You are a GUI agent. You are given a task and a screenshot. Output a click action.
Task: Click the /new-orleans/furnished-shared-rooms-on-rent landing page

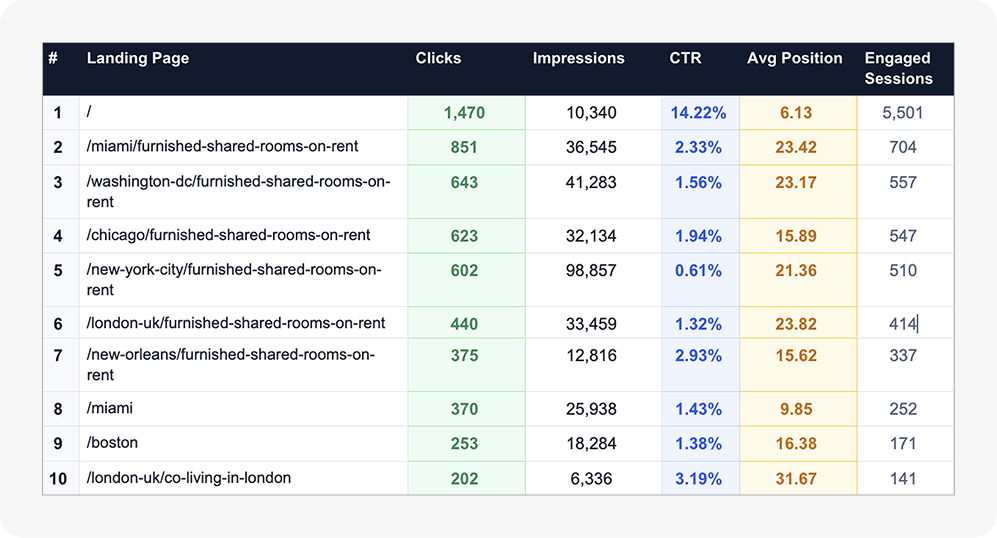click(231, 365)
